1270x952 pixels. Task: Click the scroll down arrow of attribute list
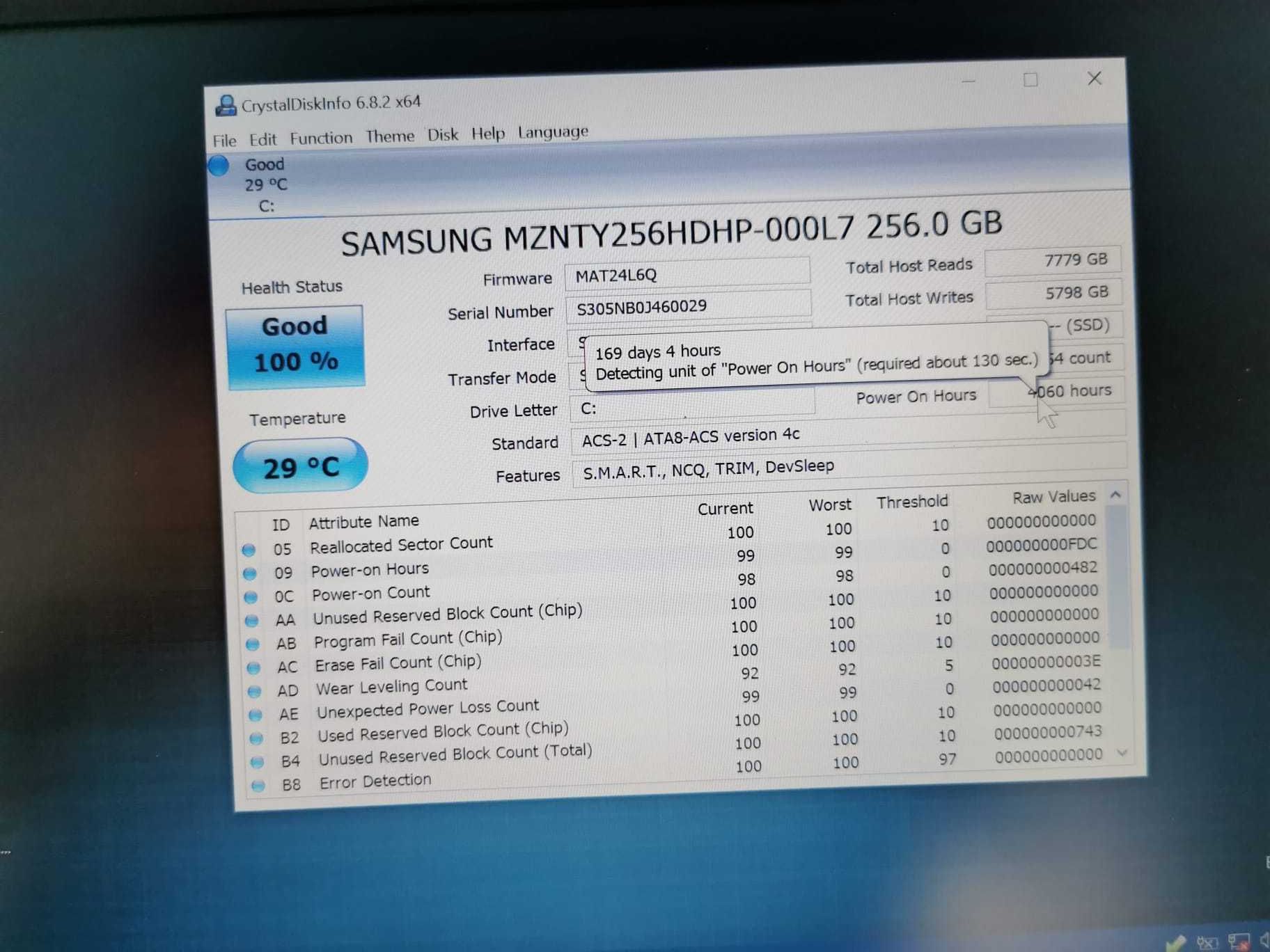1122,753
